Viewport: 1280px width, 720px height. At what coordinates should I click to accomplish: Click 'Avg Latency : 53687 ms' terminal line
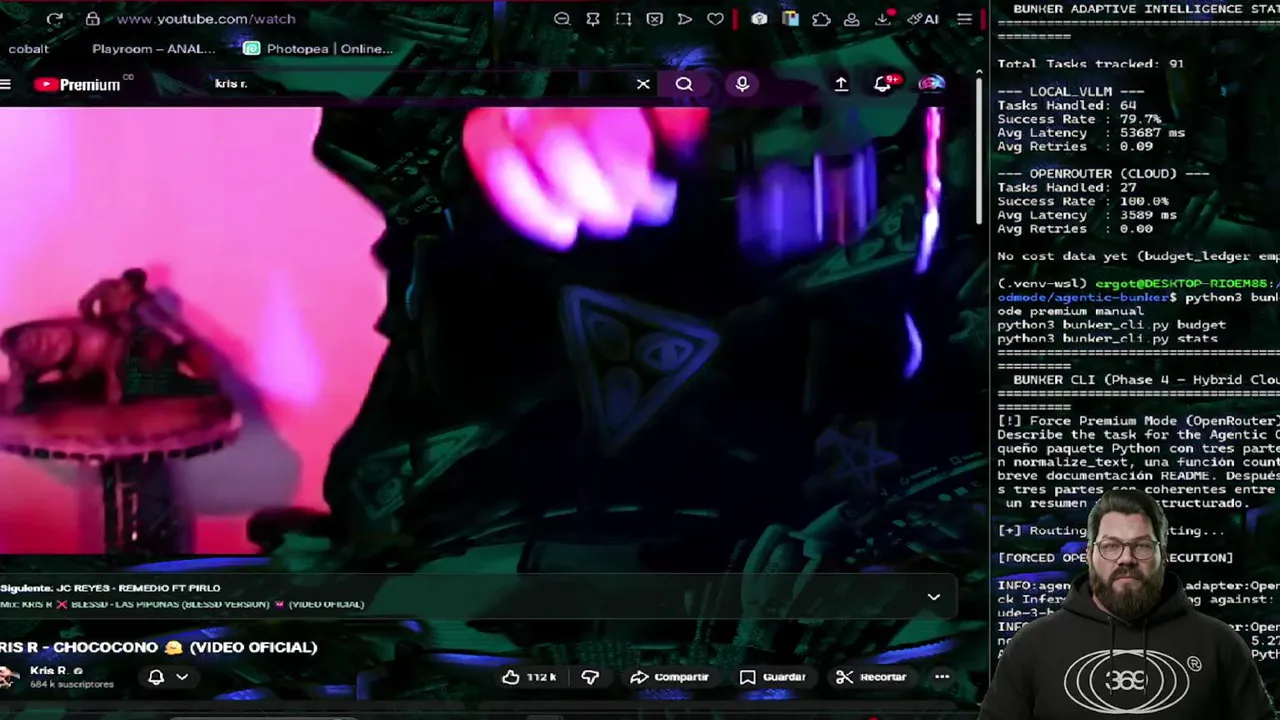tap(1091, 132)
